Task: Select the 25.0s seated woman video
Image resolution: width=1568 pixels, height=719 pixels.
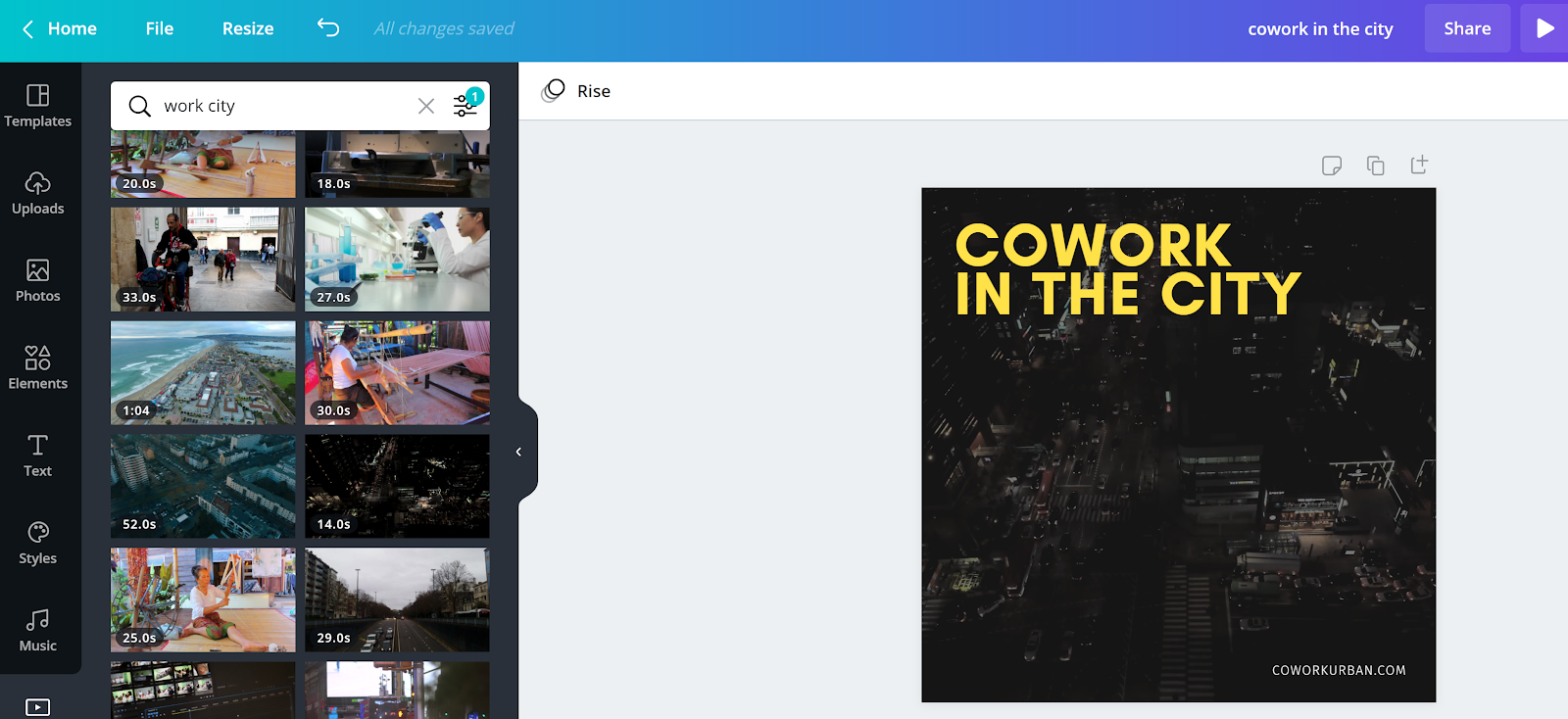Action: click(203, 600)
